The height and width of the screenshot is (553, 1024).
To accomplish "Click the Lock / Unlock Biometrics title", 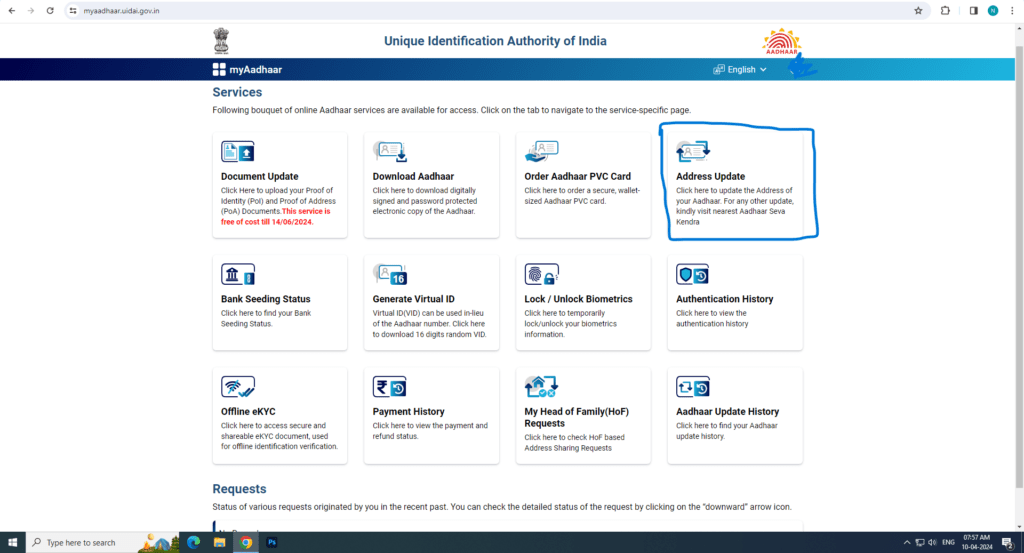I will [x=579, y=299].
